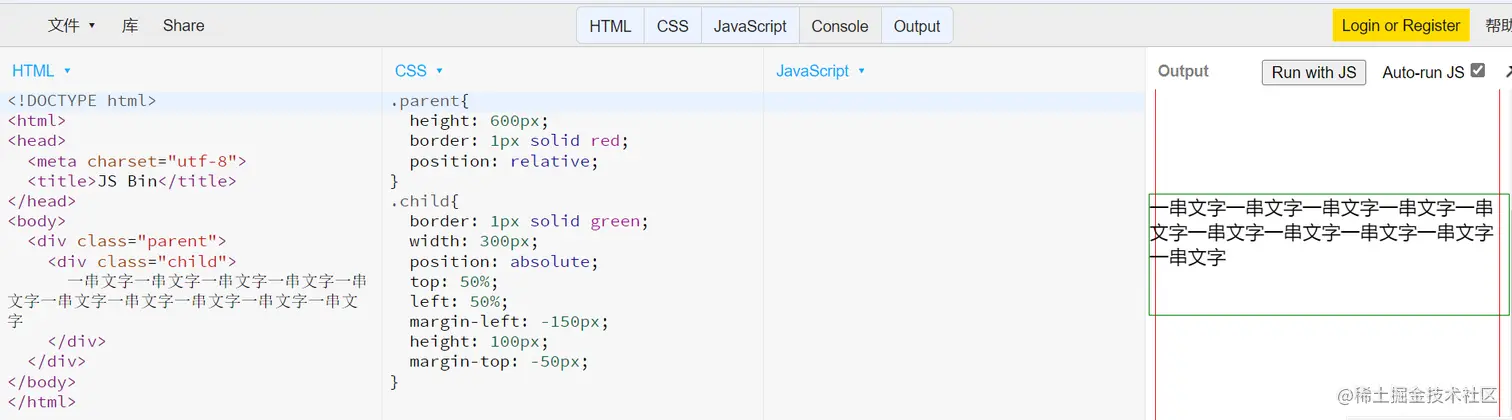This screenshot has height=420, width=1512.
Task: Click the .parent{ selector line
Action: (429, 101)
